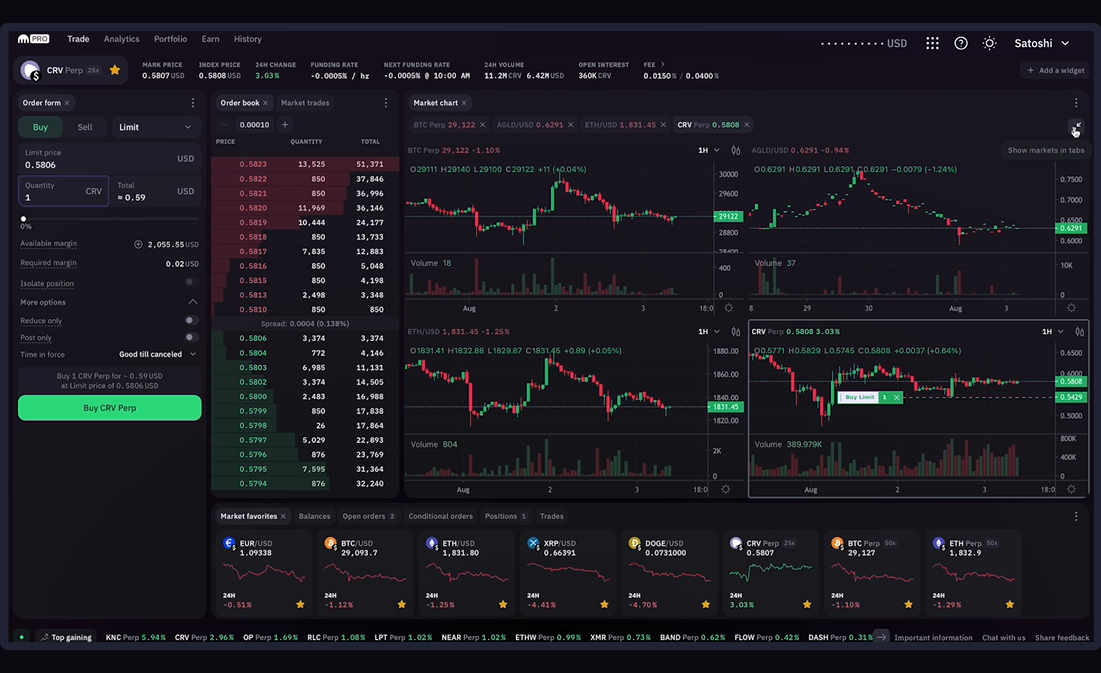Screen dimensions: 1101x673
Task: Open the help question mark icon
Action: pyautogui.click(x=961, y=43)
